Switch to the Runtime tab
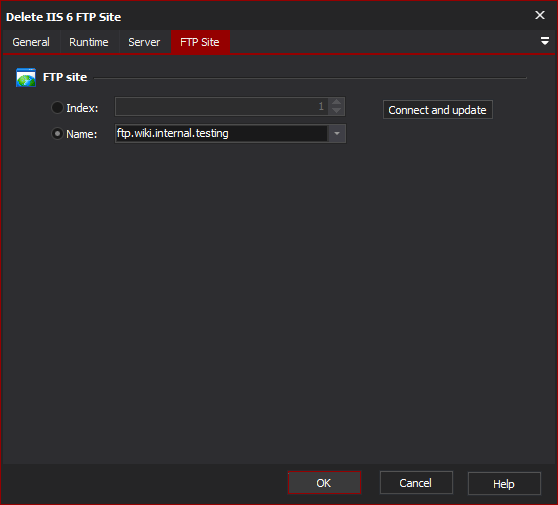558x505 pixels. point(89,42)
